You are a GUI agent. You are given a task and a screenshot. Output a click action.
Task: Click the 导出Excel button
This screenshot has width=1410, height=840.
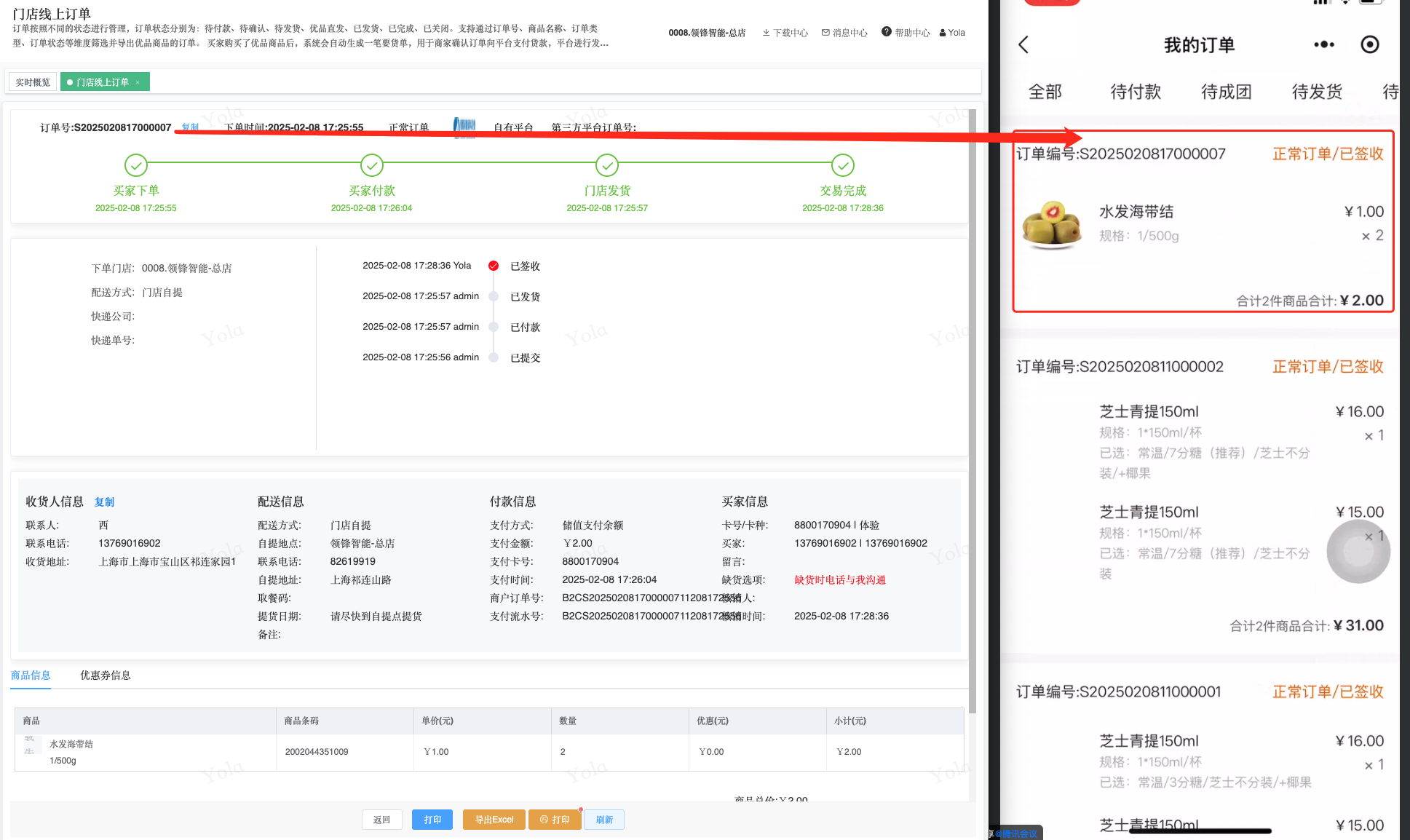[x=494, y=820]
